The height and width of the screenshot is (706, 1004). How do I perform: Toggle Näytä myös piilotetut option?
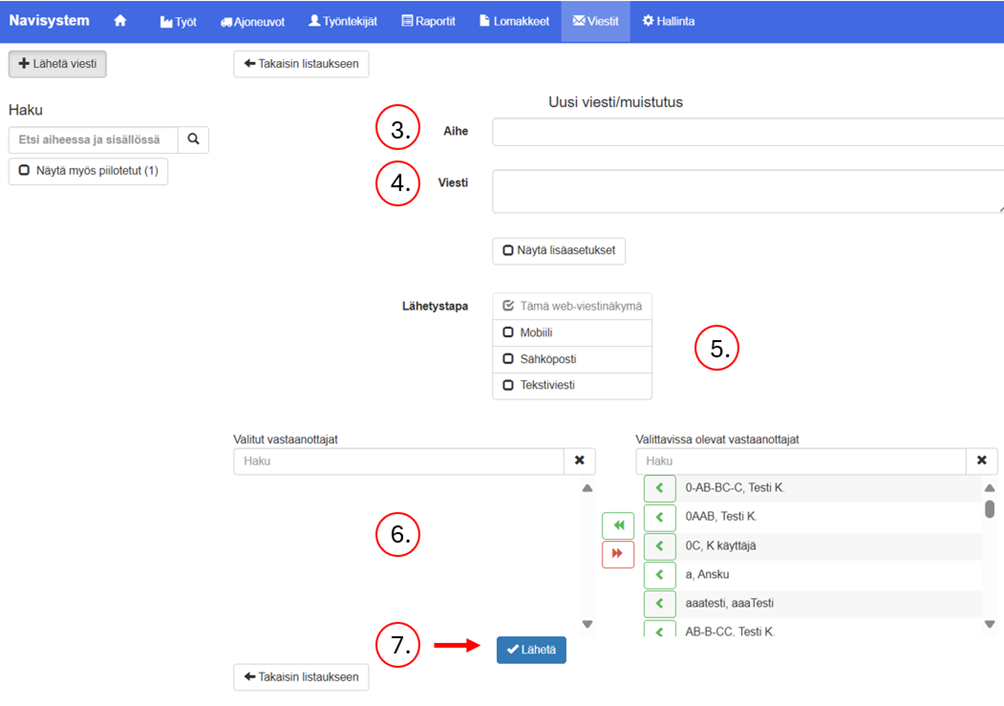(89, 171)
